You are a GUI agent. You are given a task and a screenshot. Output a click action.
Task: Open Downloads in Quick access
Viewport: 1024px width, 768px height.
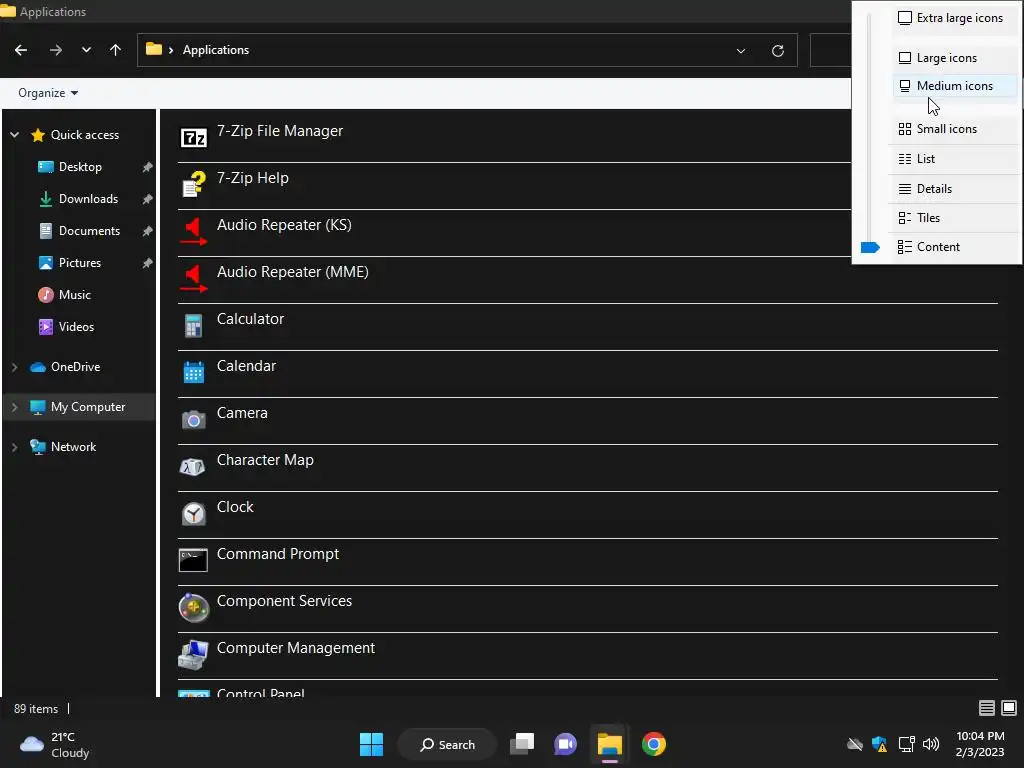tap(78, 199)
